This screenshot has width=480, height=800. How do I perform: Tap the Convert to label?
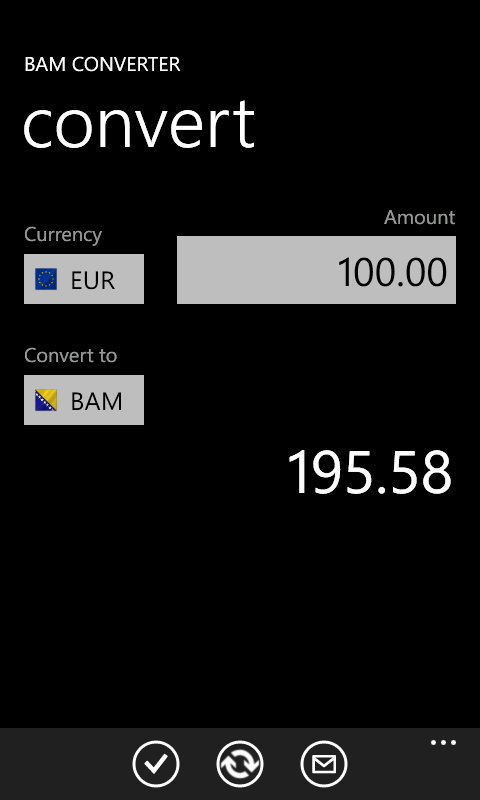pos(70,355)
